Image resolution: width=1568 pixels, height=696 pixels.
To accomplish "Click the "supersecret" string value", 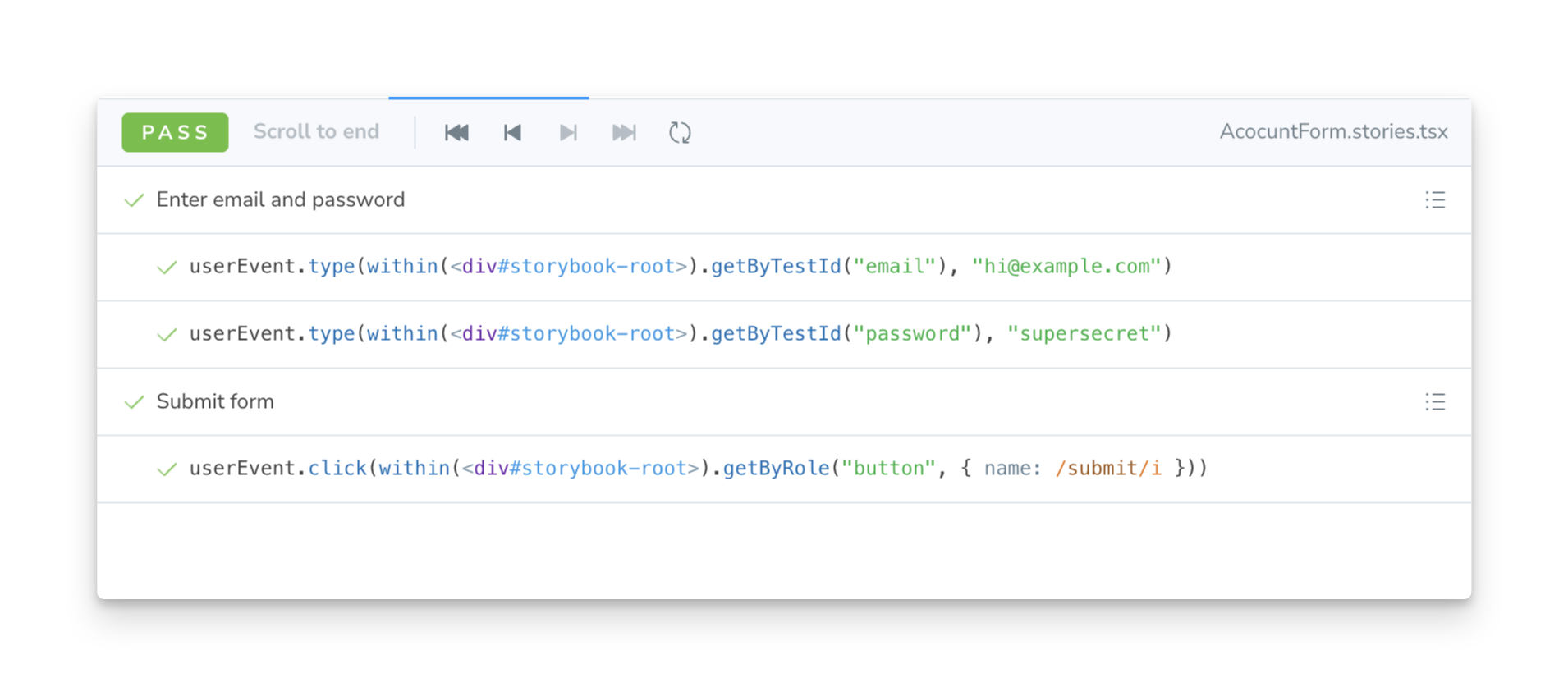I will tap(1084, 333).
